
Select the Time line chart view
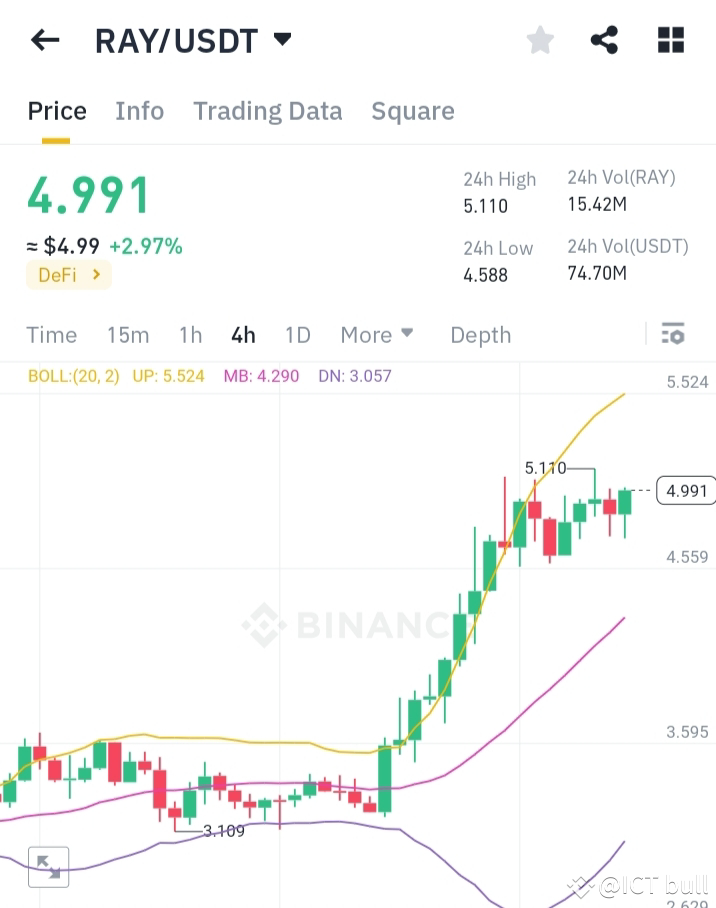51,335
